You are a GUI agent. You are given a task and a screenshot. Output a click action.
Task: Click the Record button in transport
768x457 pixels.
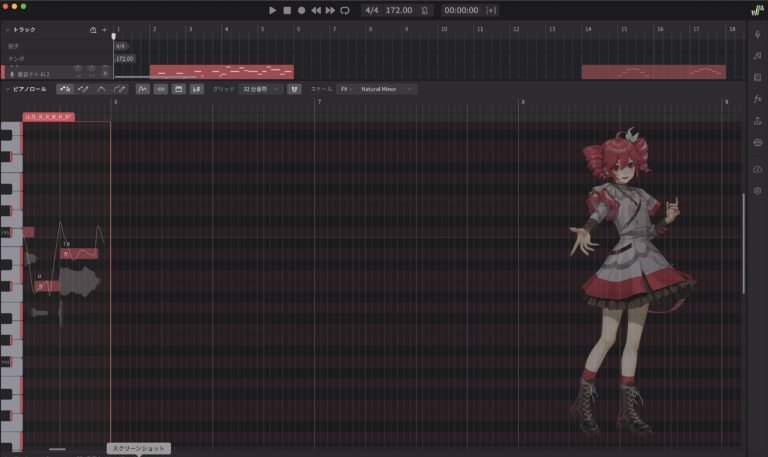point(301,10)
